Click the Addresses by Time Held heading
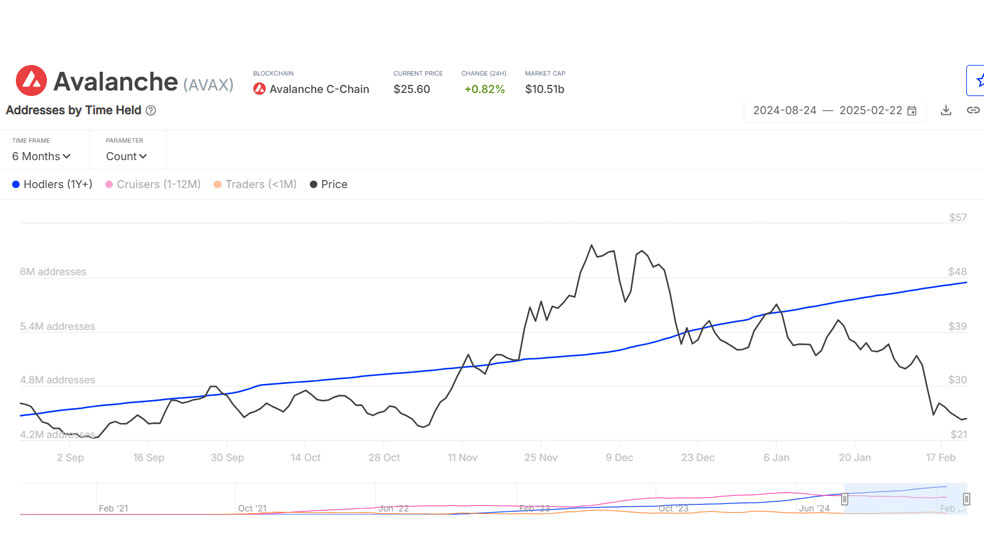The image size is (984, 554). click(x=73, y=110)
